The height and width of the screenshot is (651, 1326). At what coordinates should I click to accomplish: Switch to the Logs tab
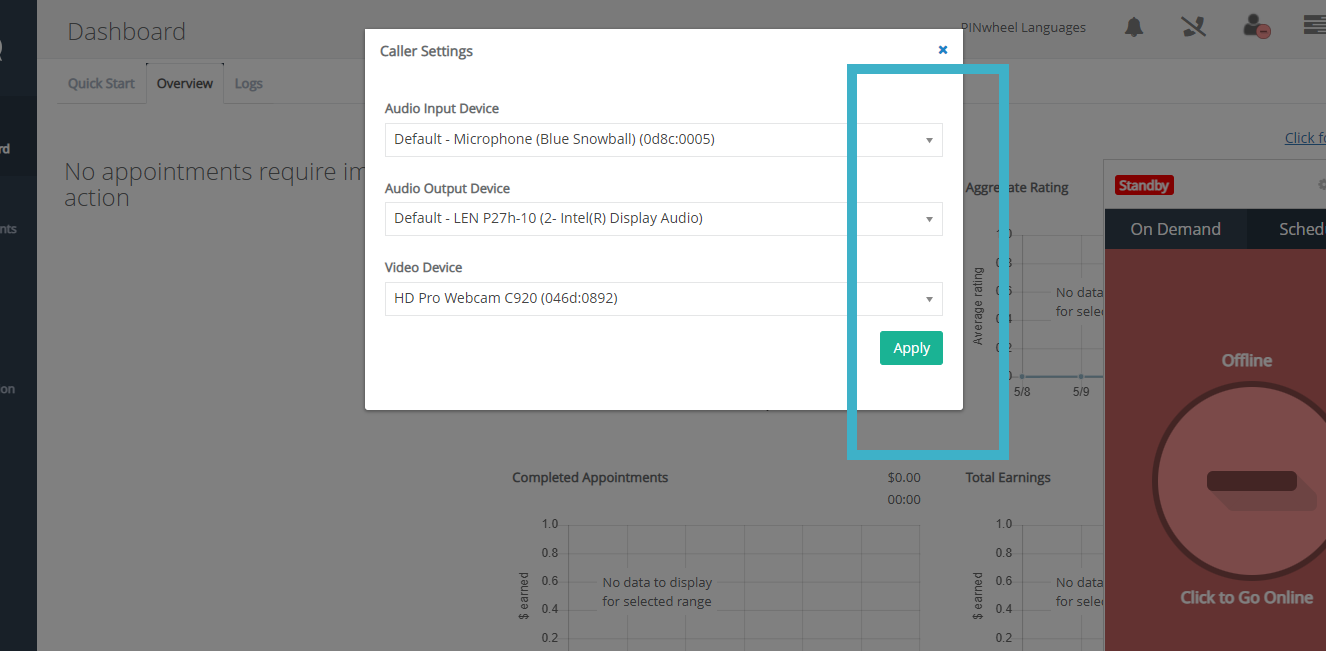tap(248, 84)
